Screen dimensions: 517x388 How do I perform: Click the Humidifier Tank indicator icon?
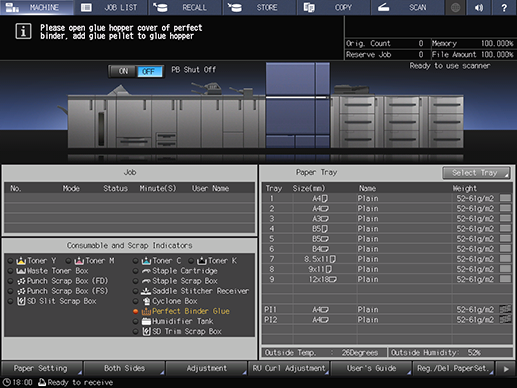[x=146, y=321]
